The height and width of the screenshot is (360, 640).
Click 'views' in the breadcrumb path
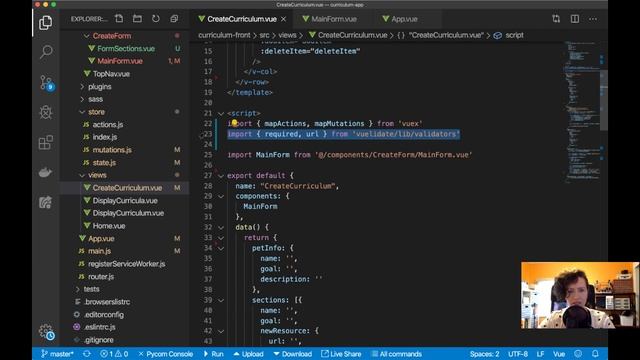click(287, 35)
